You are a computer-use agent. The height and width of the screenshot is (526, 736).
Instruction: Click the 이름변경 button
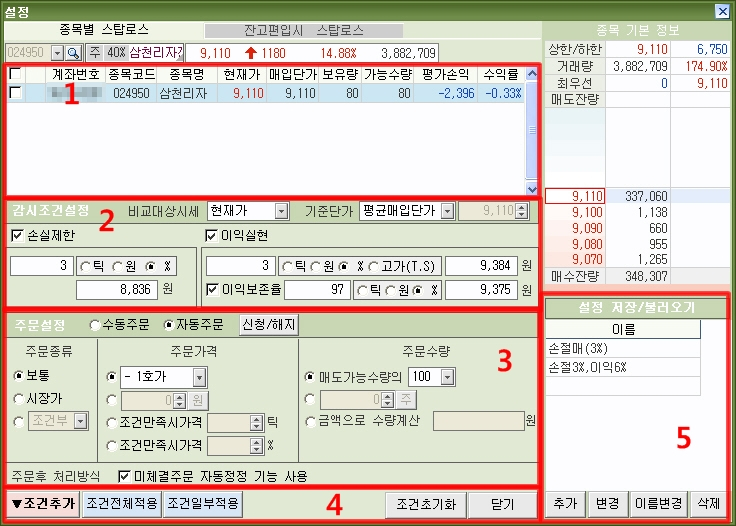[657, 503]
